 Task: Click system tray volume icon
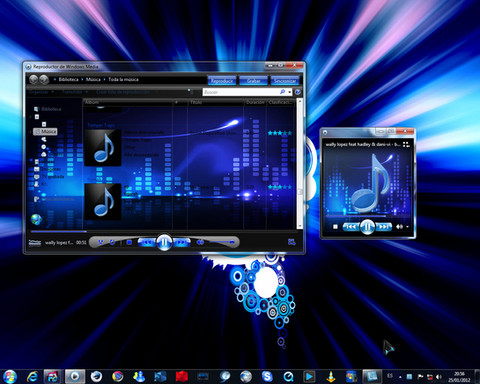[x=439, y=377]
